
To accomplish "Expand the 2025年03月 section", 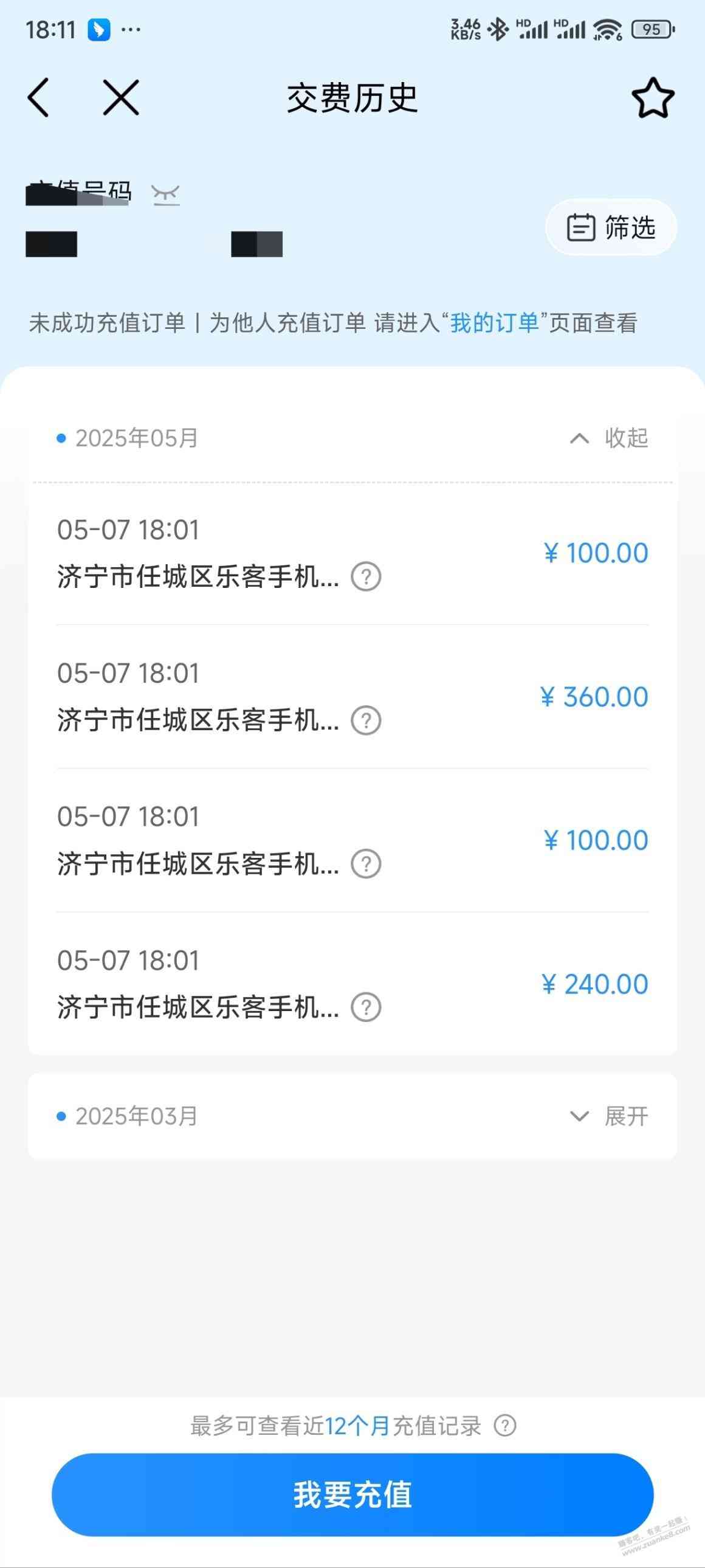I will pos(608,1116).
